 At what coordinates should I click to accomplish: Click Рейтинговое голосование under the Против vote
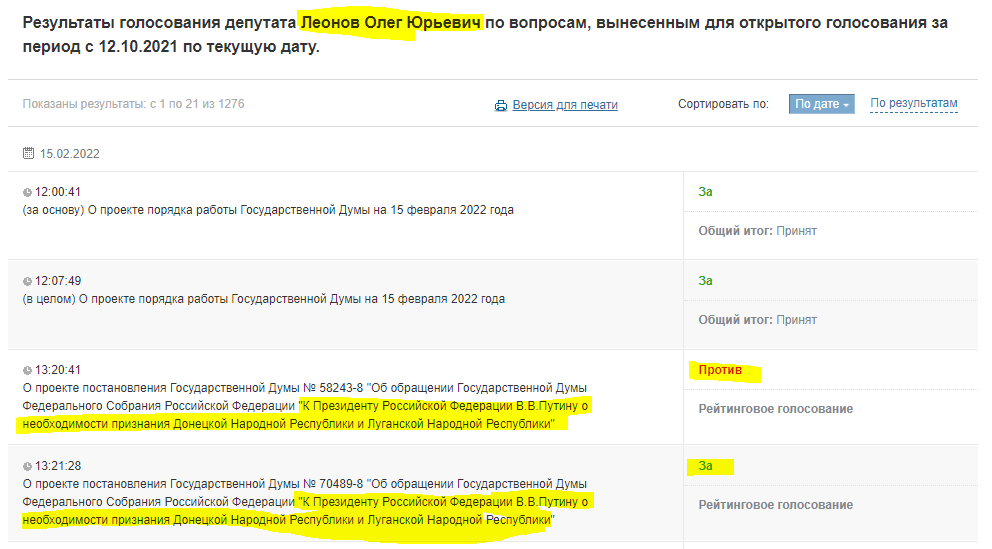tap(776, 409)
